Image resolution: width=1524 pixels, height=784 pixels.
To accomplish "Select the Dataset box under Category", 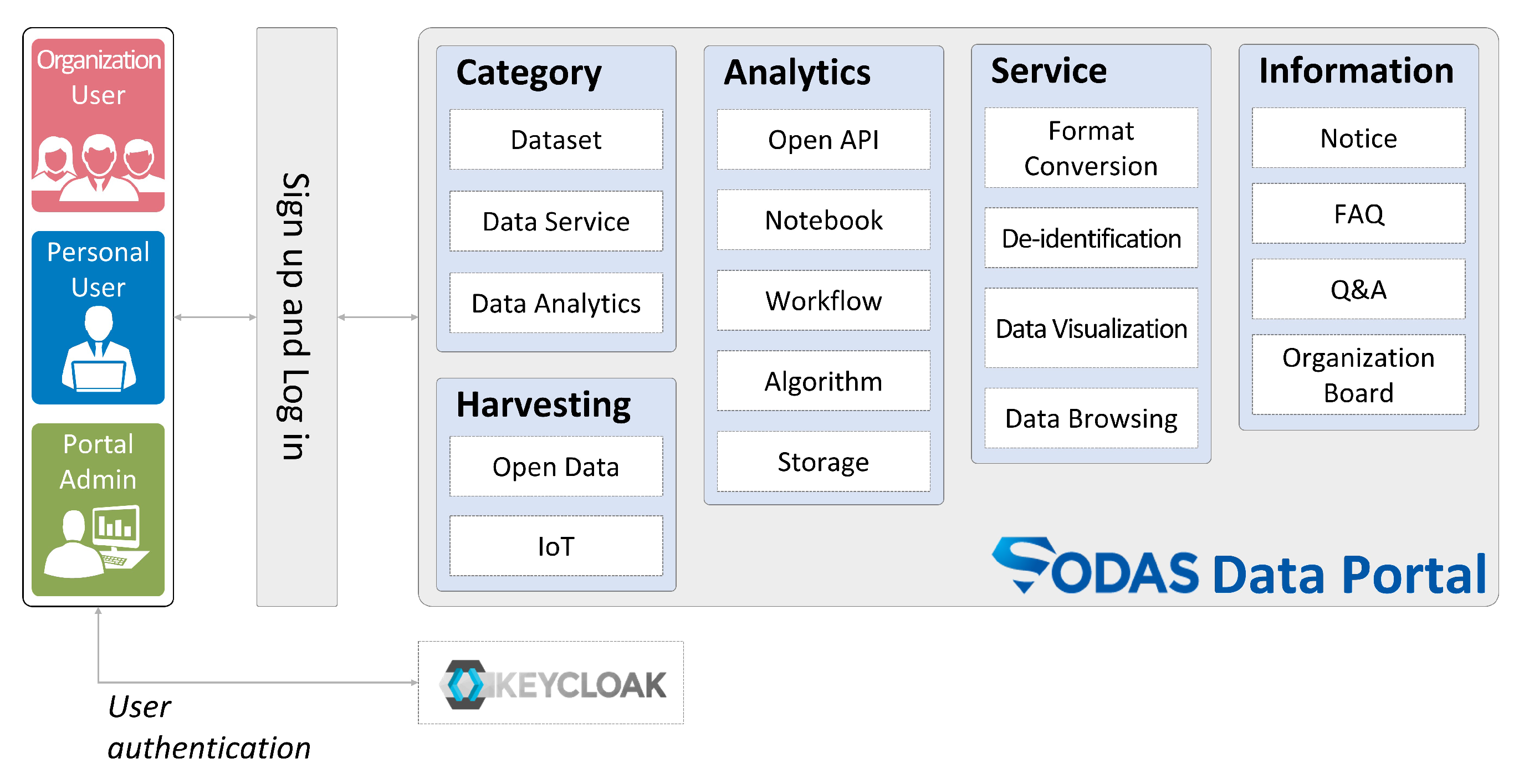I will click(555, 140).
